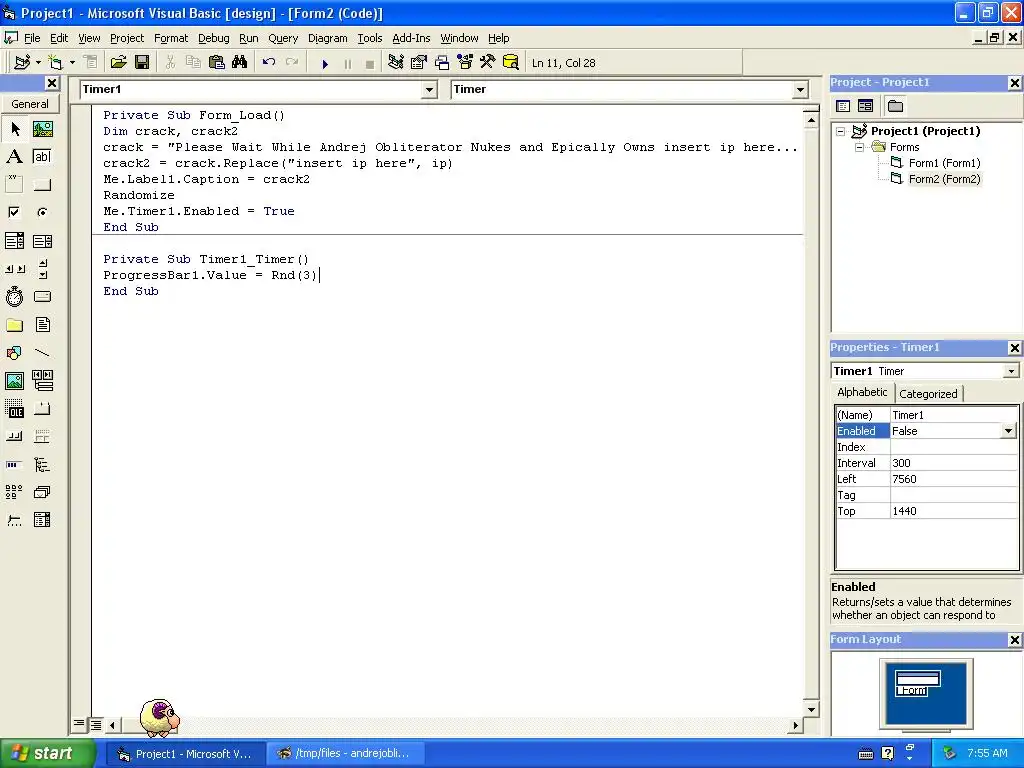Click View Object in Project panel
1024x768 pixels.
(865, 106)
